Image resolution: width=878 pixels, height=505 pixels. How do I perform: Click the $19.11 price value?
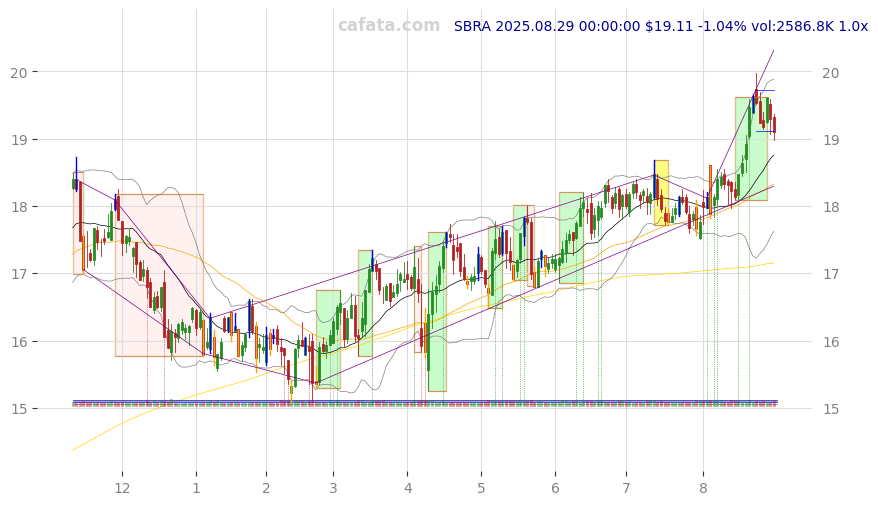tap(669, 26)
